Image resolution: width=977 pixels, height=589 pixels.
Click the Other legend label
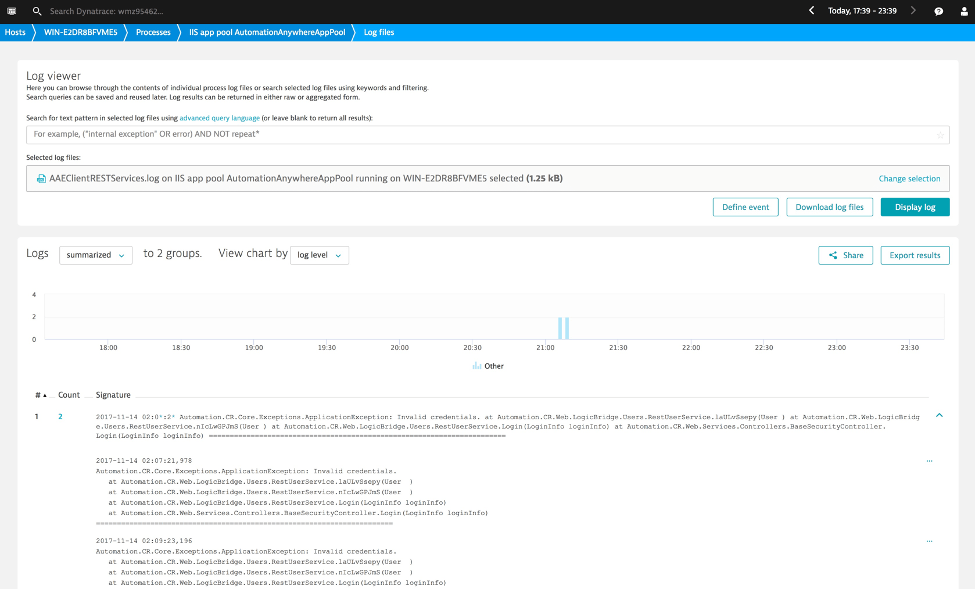pyautogui.click(x=494, y=366)
